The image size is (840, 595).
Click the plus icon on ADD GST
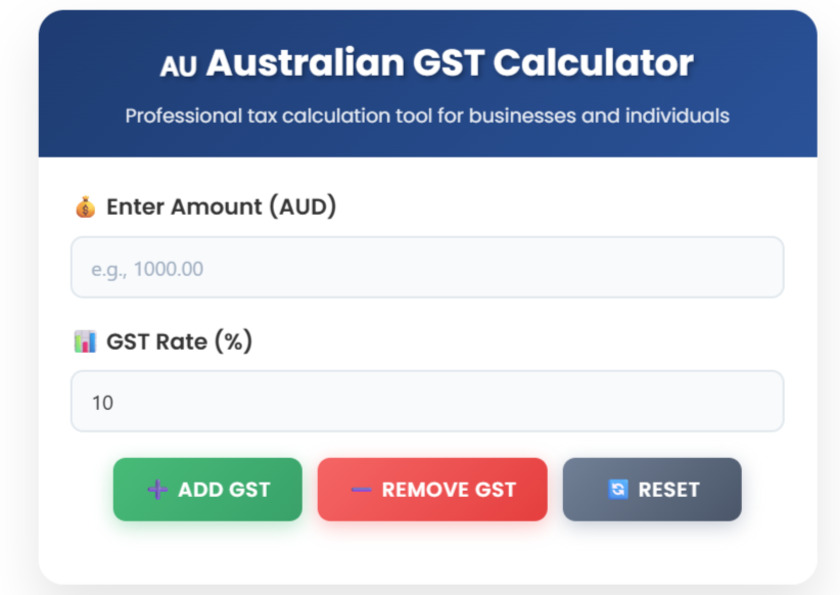coord(157,490)
